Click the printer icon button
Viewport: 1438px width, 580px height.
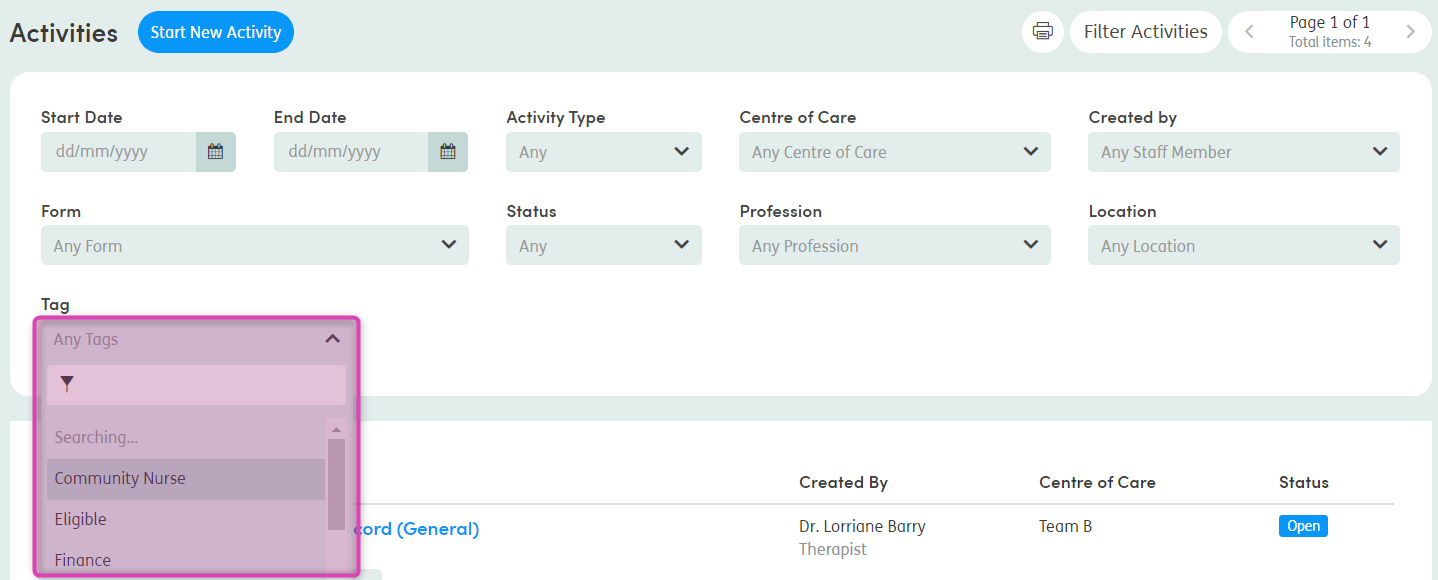pos(1043,32)
